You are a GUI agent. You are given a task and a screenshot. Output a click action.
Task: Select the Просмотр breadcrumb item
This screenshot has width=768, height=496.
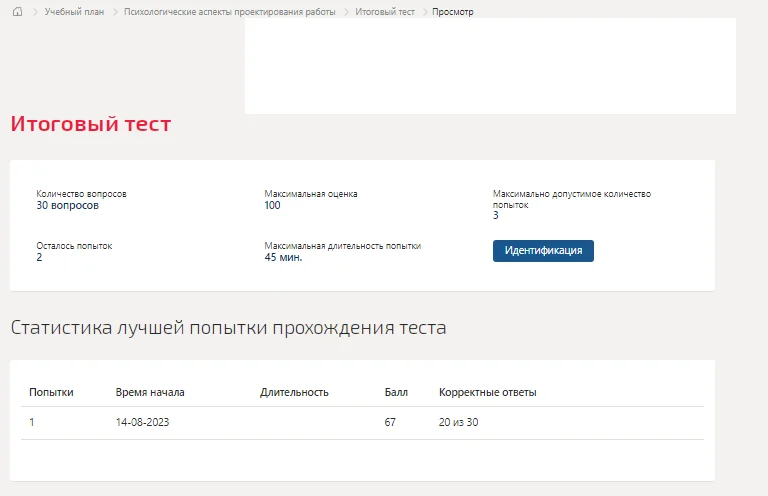(x=453, y=12)
